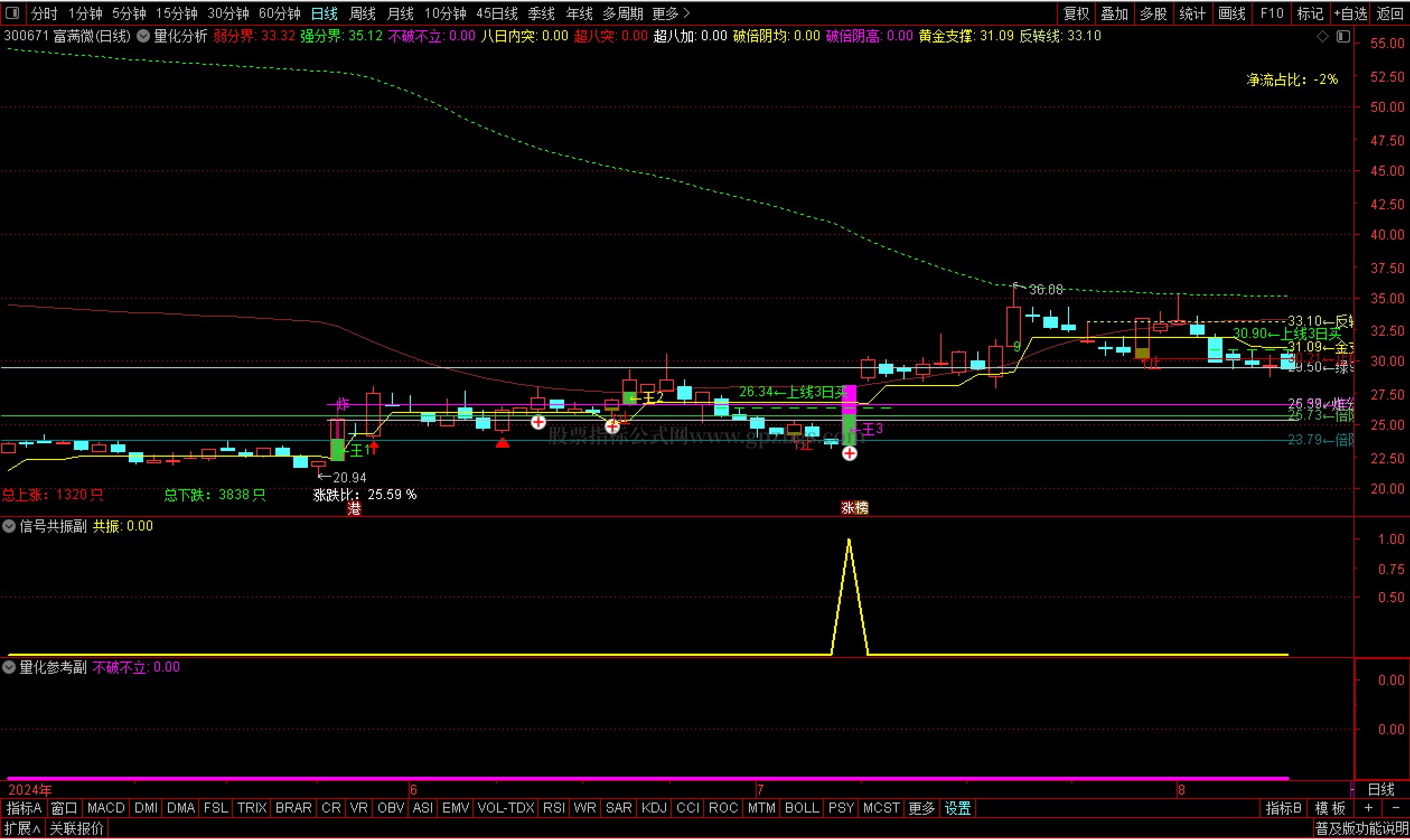The width and height of the screenshot is (1410, 840).
Task: Switch to 分时 chart
Action: [x=44, y=13]
